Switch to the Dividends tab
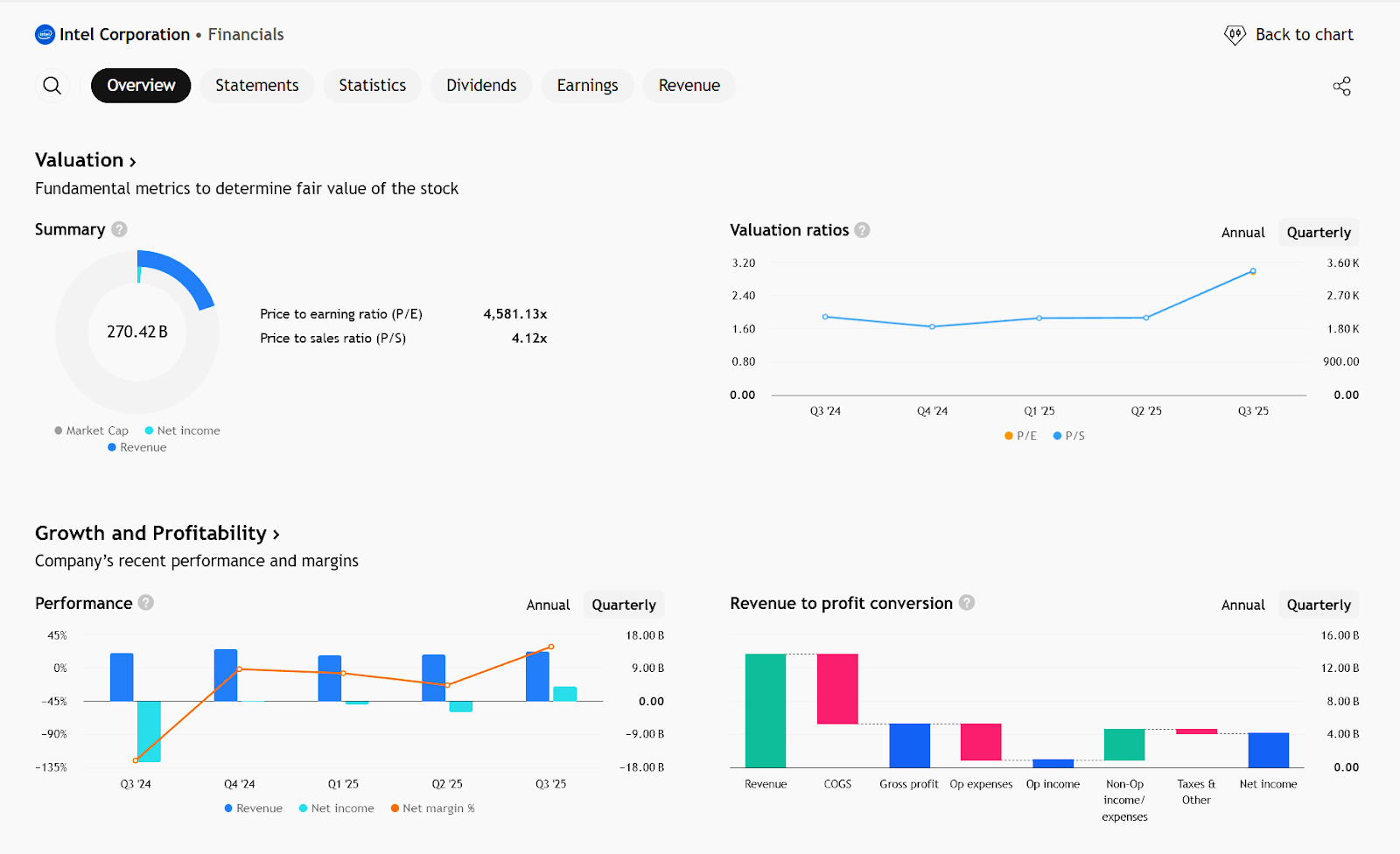The width and height of the screenshot is (1400, 854). point(481,86)
